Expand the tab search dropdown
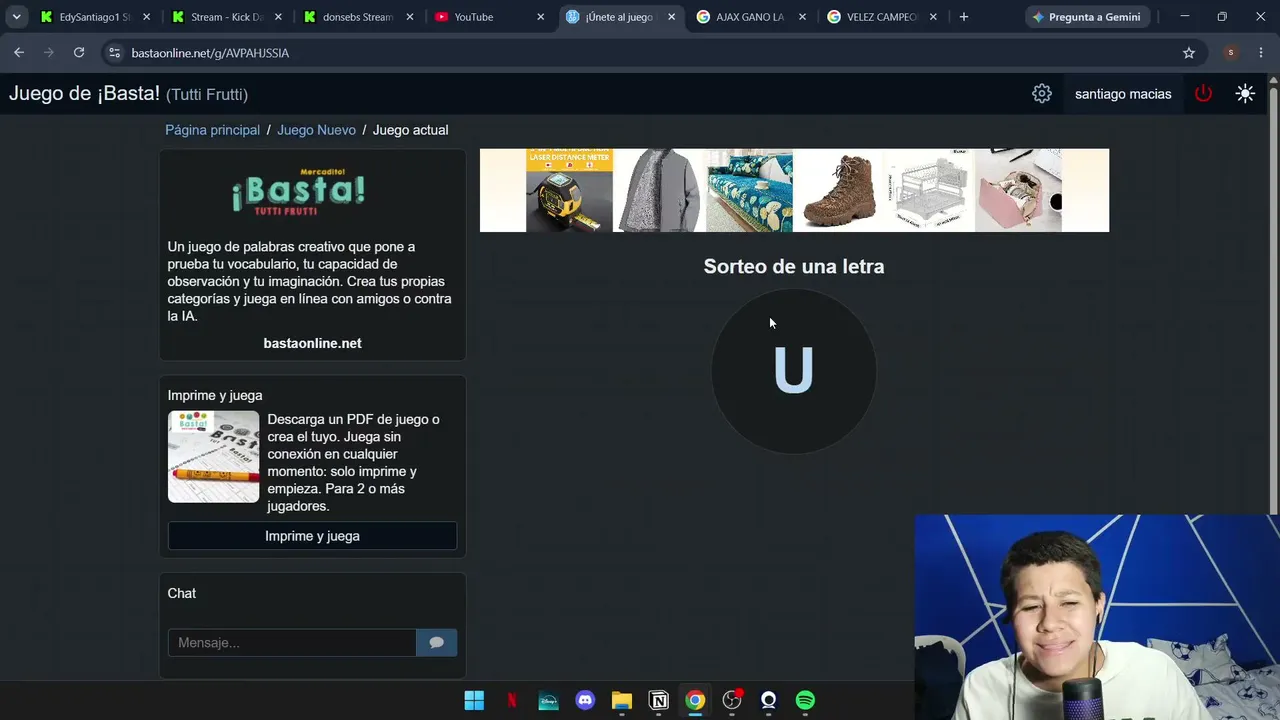This screenshot has width=1280, height=720. pyautogui.click(x=16, y=17)
